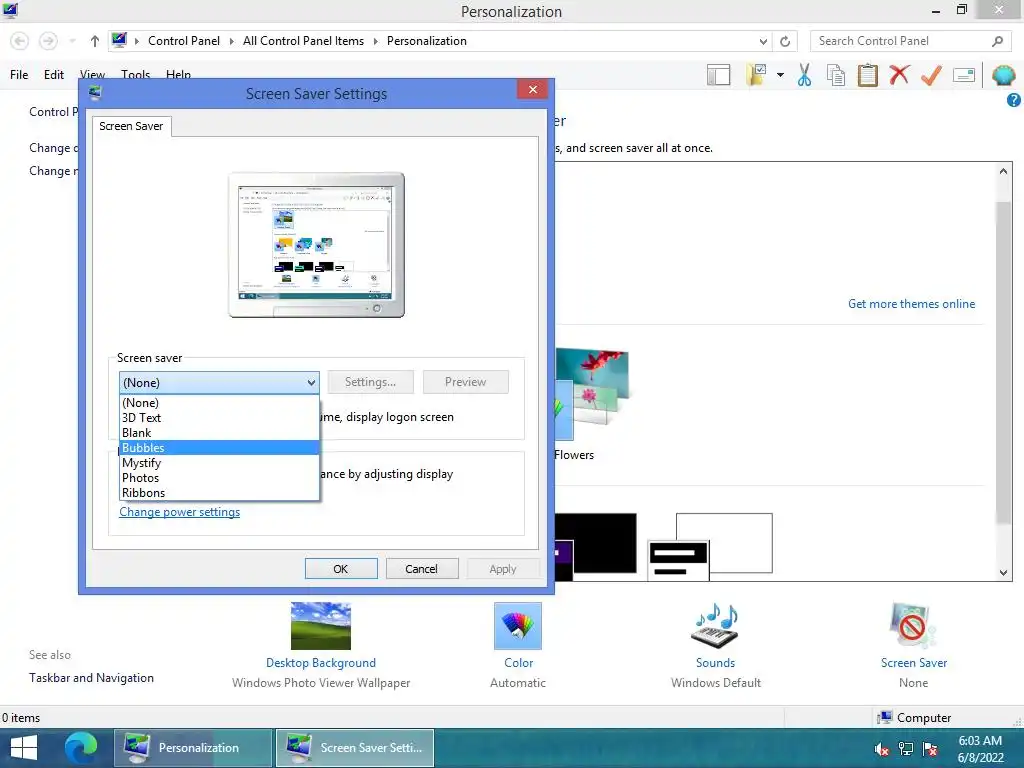Choose Photos screen saver
The image size is (1024, 768).
[x=219, y=478]
